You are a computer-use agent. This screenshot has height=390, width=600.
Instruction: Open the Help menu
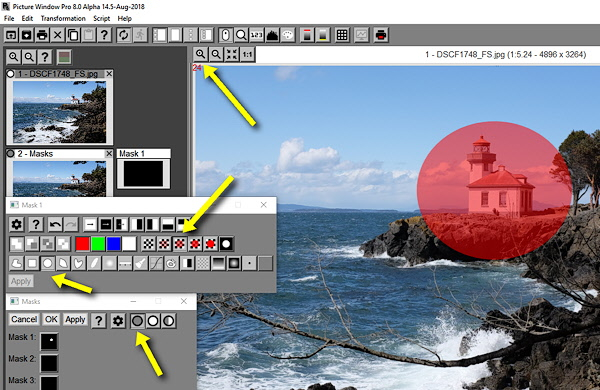[124, 18]
